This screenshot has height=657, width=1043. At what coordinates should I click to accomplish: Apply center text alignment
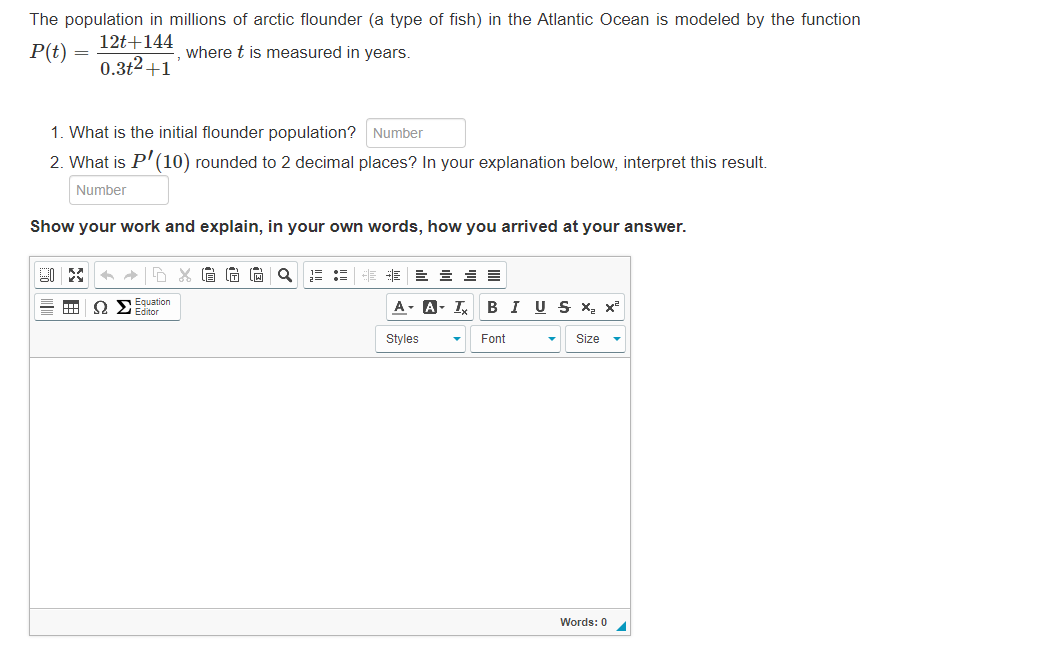click(444, 275)
